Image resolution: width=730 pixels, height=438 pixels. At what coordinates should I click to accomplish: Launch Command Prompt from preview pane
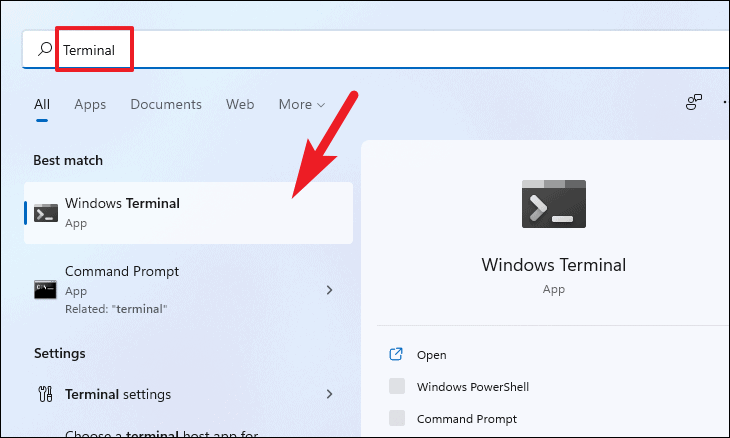pos(466,419)
